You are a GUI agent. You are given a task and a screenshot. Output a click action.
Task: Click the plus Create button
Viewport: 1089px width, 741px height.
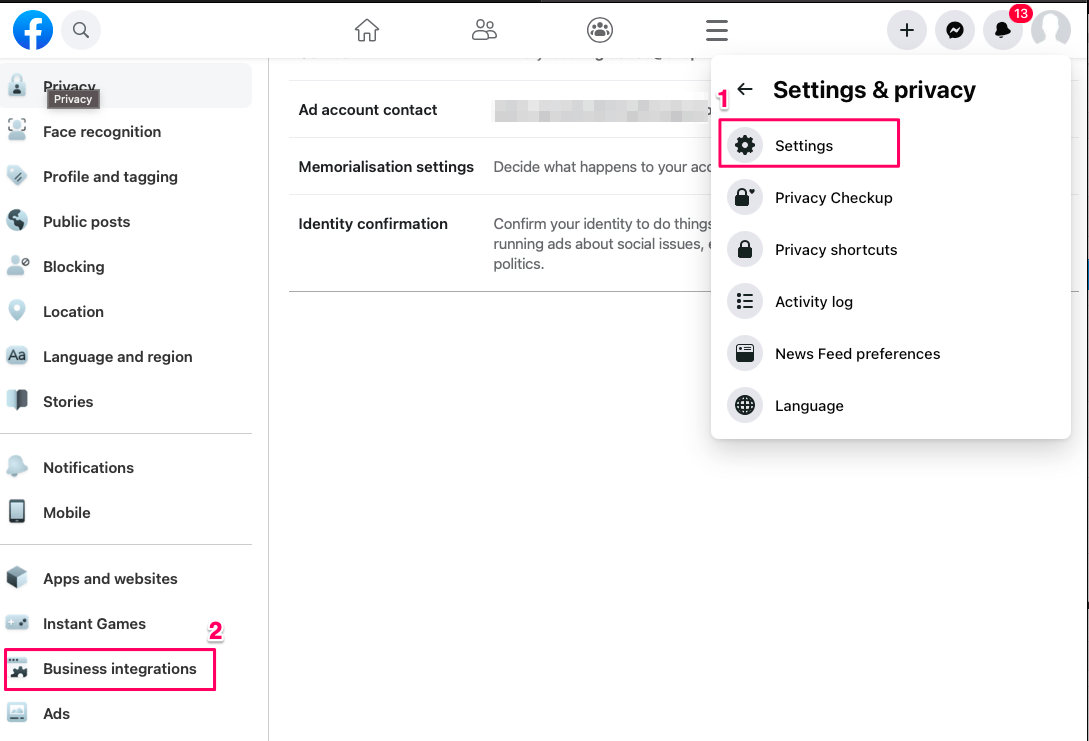[906, 30]
